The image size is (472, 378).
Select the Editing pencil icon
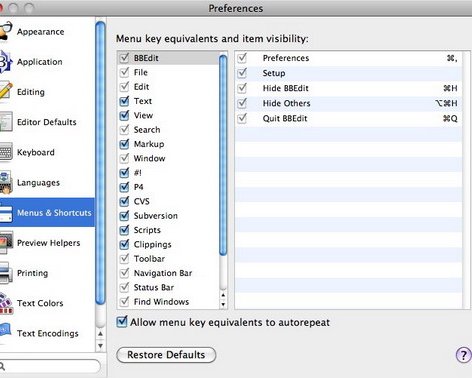coord(6,92)
